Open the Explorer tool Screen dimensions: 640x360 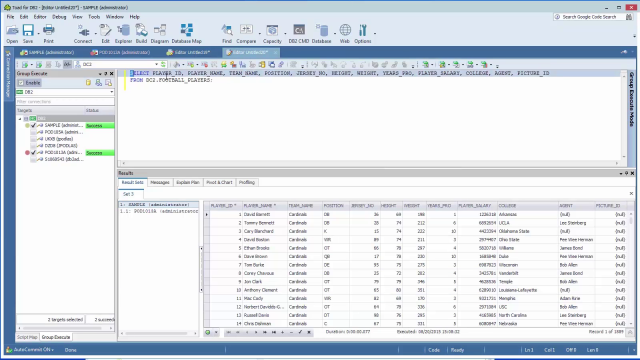123,34
